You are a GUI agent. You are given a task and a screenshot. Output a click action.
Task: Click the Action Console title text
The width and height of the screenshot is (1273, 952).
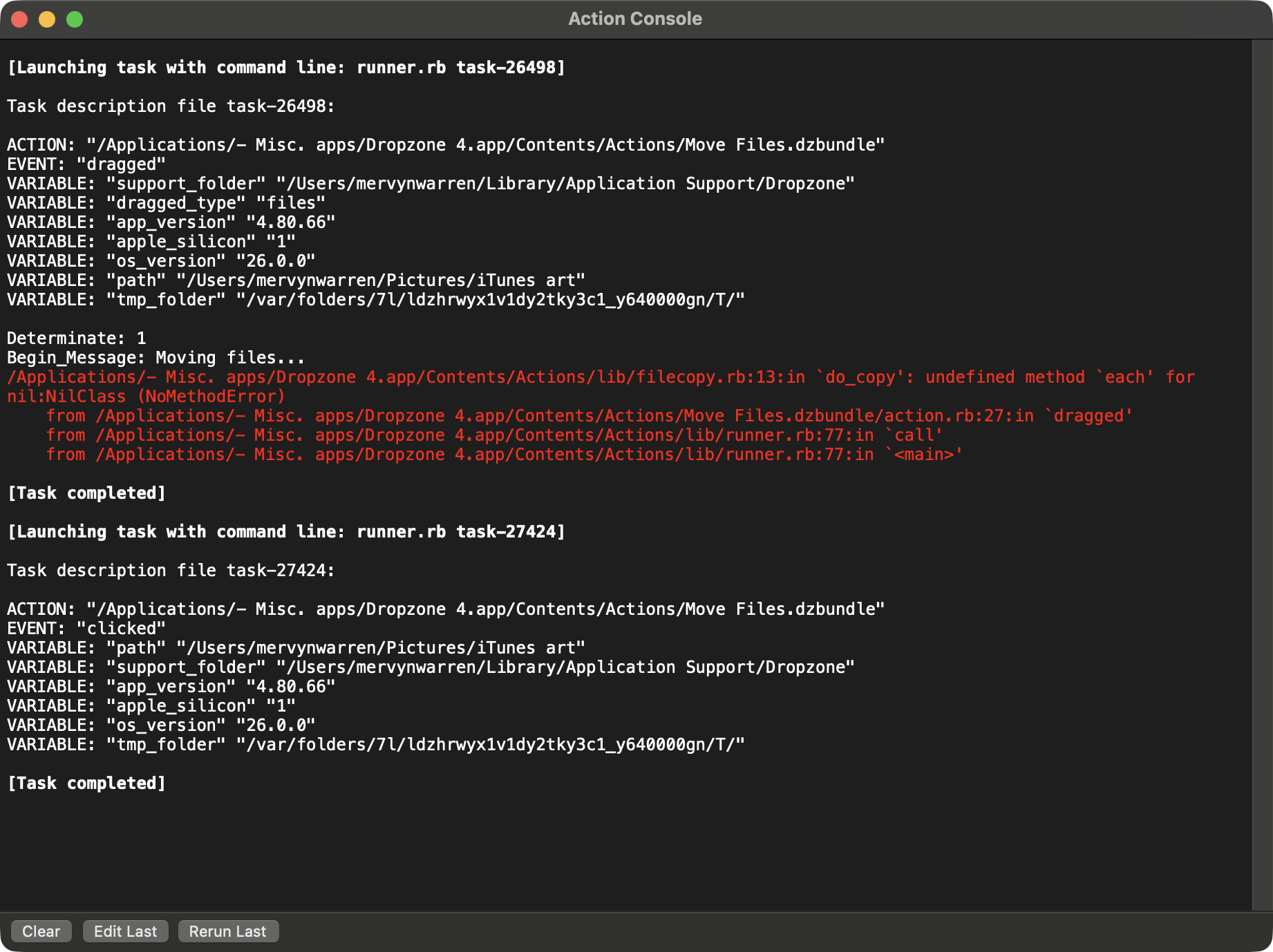click(x=634, y=19)
